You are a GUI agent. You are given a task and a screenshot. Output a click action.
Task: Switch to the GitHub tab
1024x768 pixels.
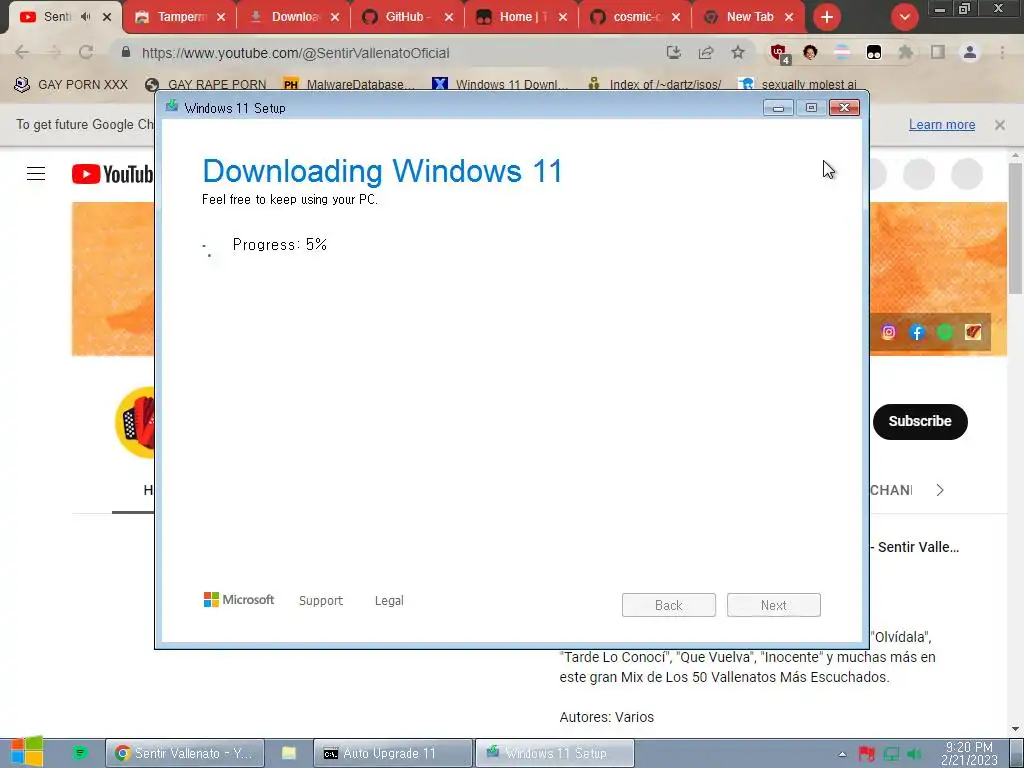(398, 17)
